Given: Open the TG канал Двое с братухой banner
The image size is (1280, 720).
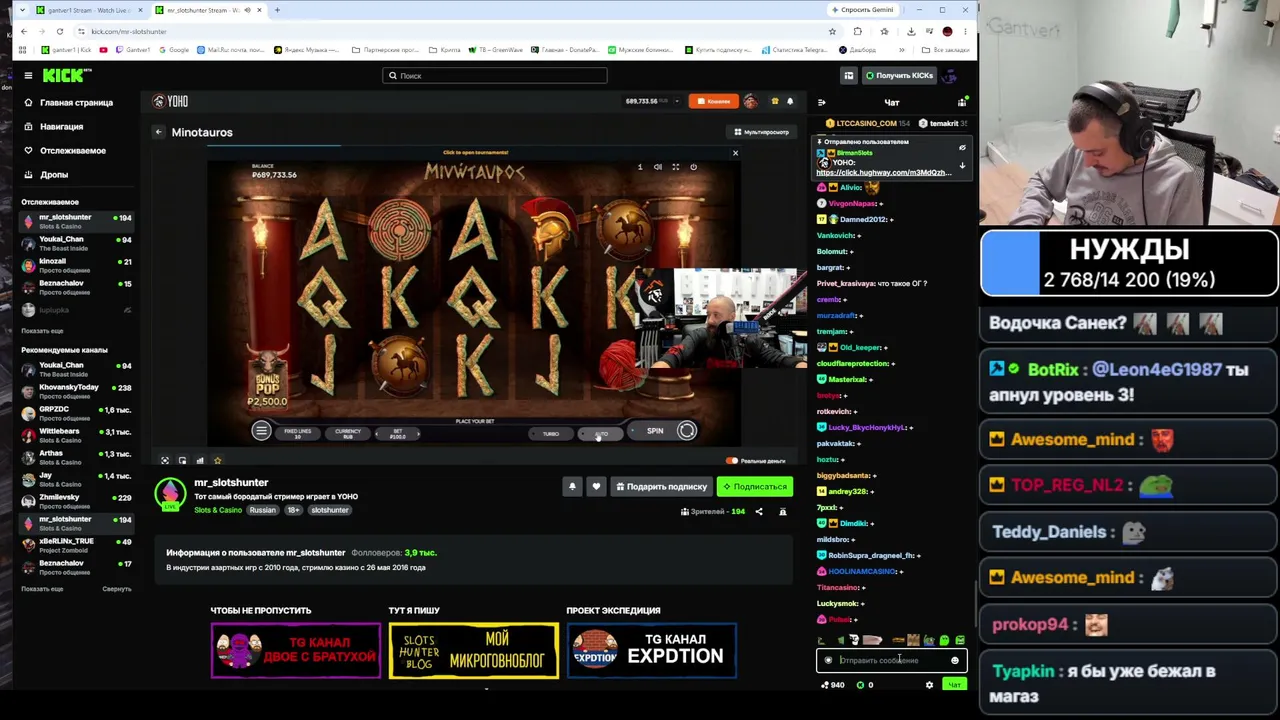Looking at the screenshot, I should click(x=296, y=651).
